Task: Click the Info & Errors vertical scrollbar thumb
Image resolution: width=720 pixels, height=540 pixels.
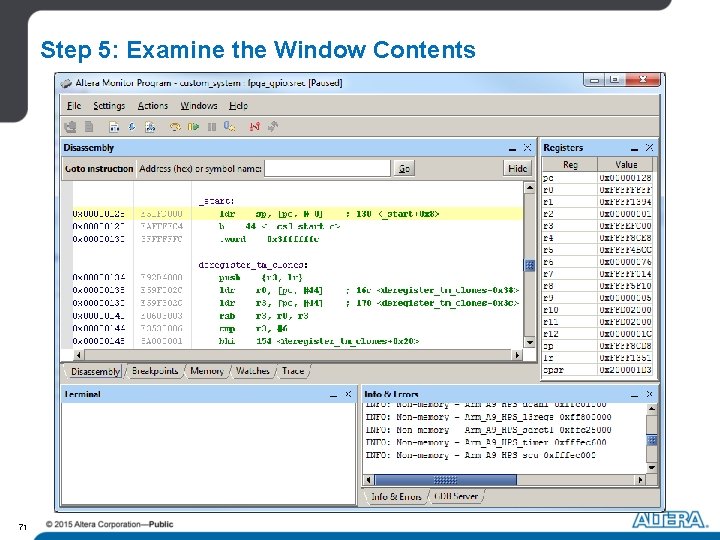Action: click(652, 440)
